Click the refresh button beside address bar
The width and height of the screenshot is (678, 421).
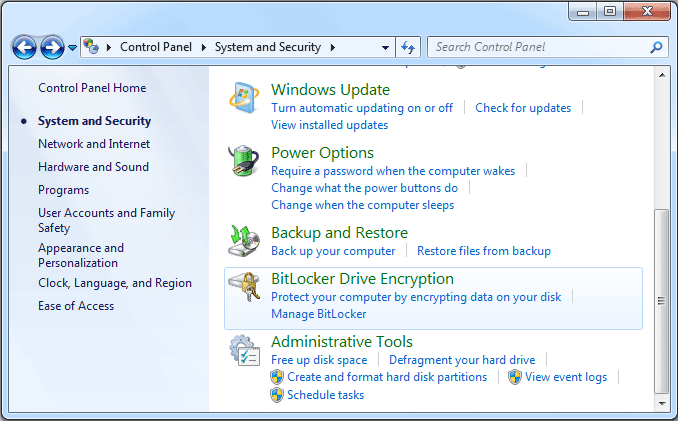408,47
